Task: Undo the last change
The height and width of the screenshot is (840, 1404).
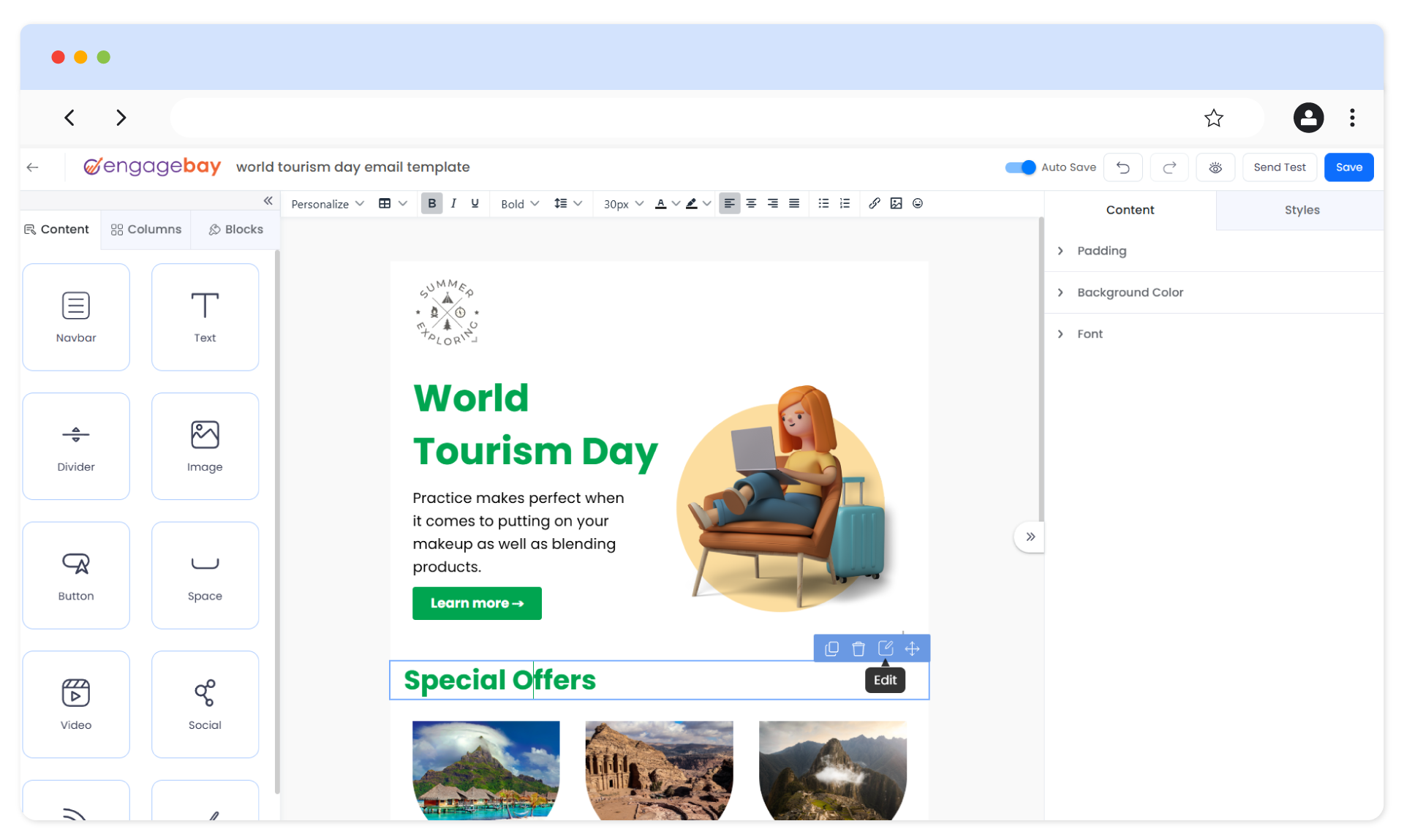Action: [1123, 167]
